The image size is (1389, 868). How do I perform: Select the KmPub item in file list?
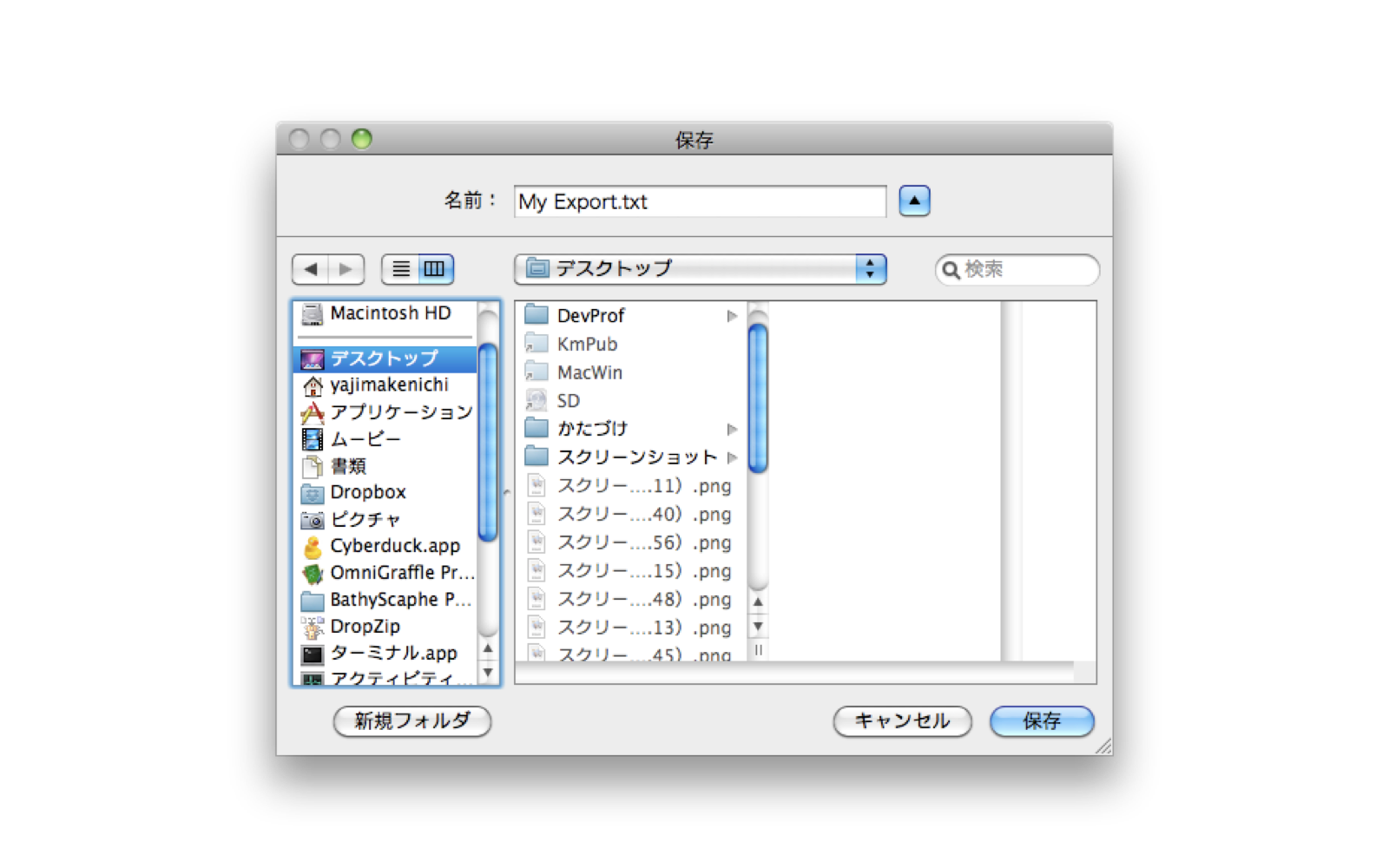pyautogui.click(x=587, y=345)
